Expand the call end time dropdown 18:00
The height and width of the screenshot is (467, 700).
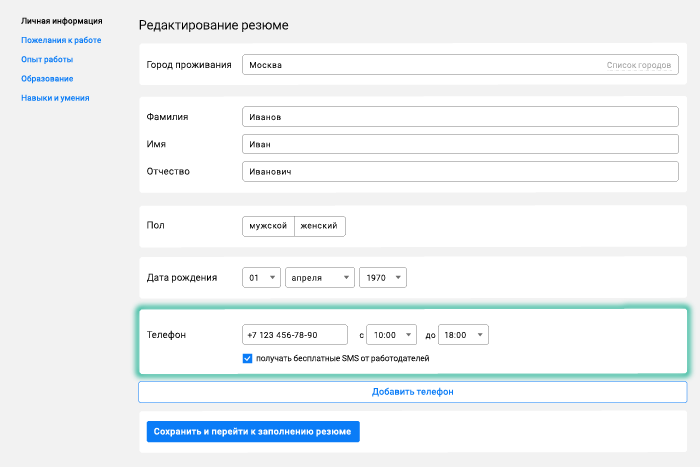pyautogui.click(x=465, y=335)
